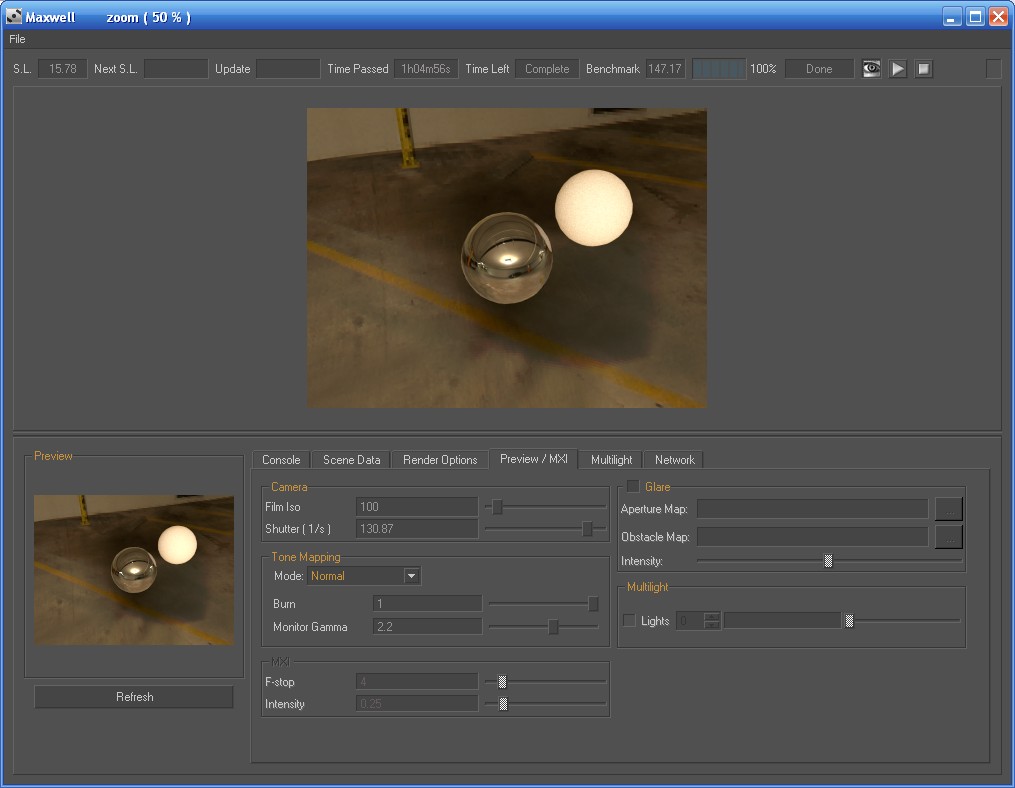This screenshot has width=1015, height=788.
Task: Switch to the Multilight tab
Action: (612, 460)
